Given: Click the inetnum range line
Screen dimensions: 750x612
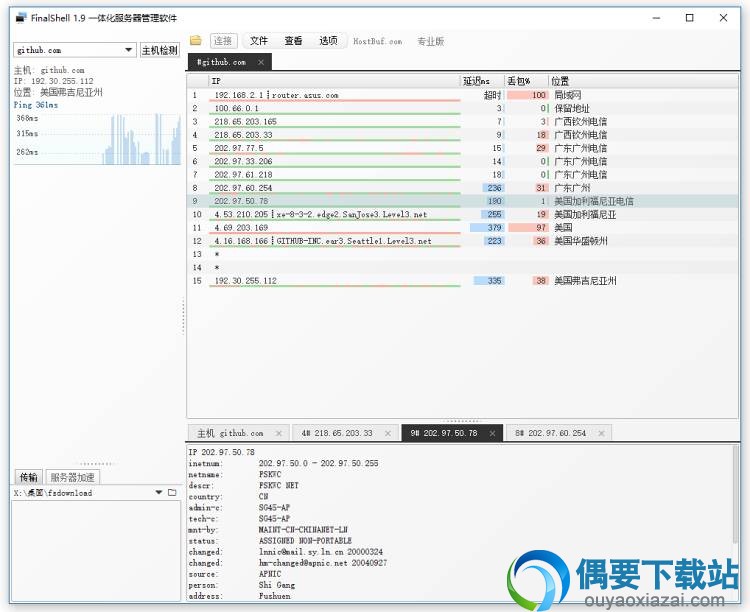Looking at the screenshot, I should 283,463.
